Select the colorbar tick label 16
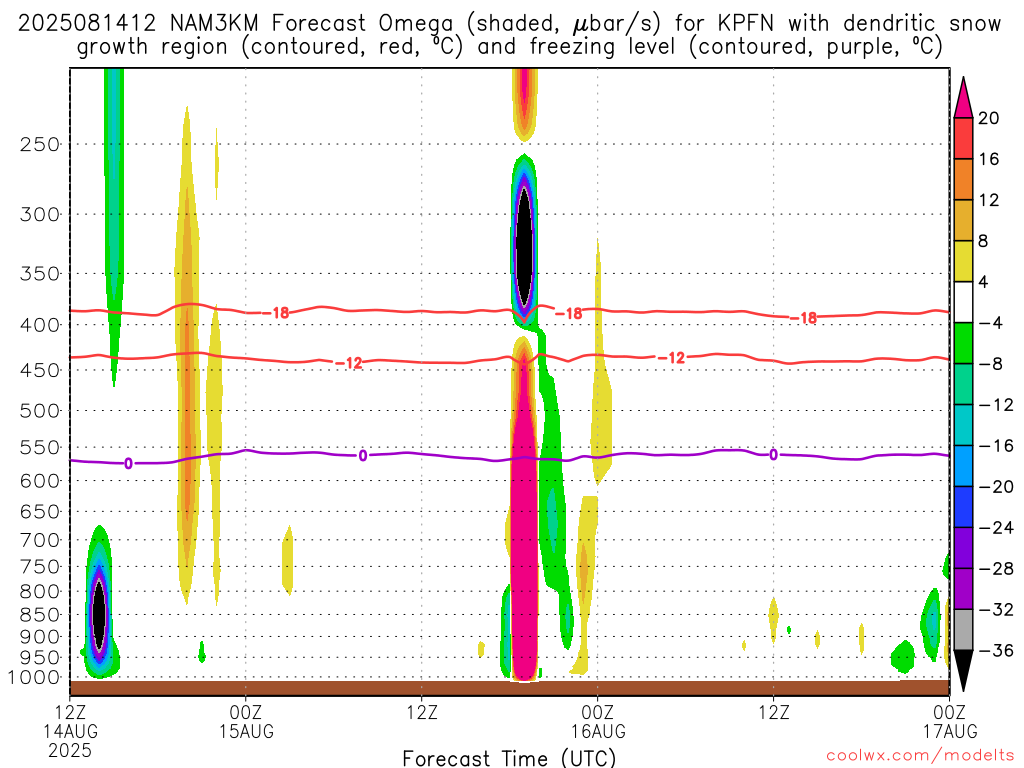The image size is (1024, 768). point(989,159)
